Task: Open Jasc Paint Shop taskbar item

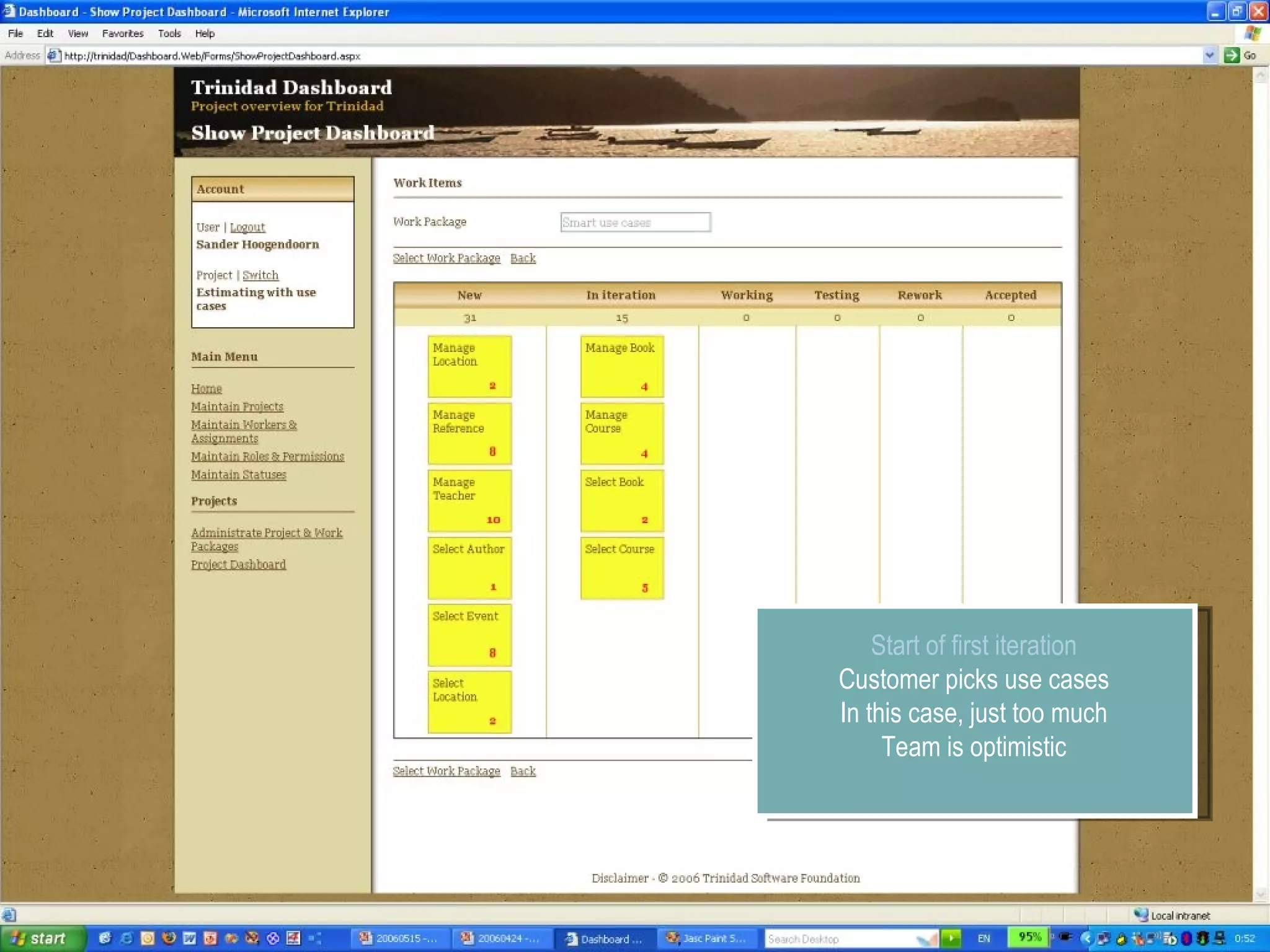Action: [707, 938]
